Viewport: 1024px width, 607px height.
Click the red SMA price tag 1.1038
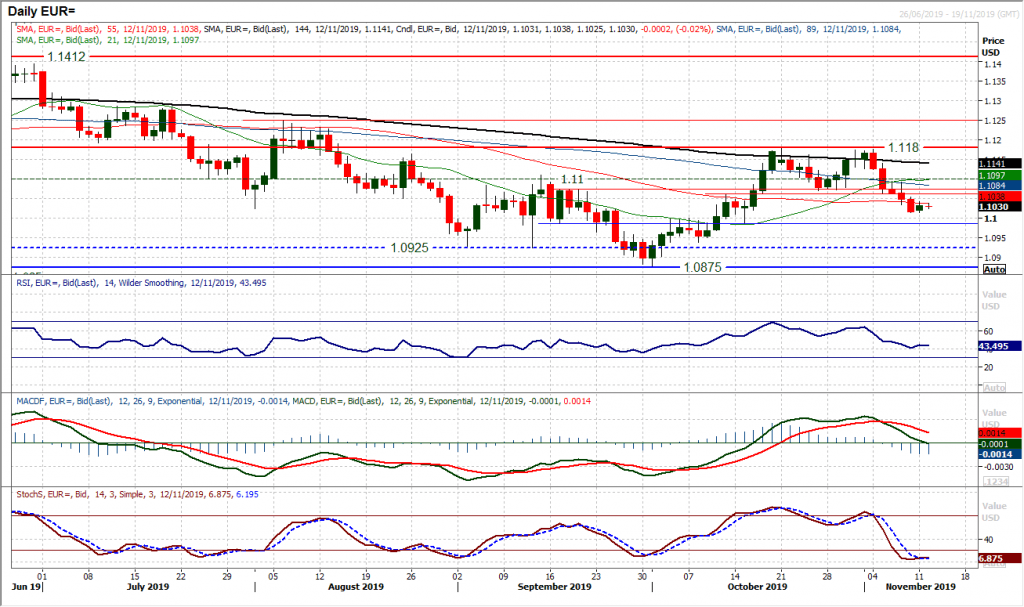pyautogui.click(x=991, y=196)
